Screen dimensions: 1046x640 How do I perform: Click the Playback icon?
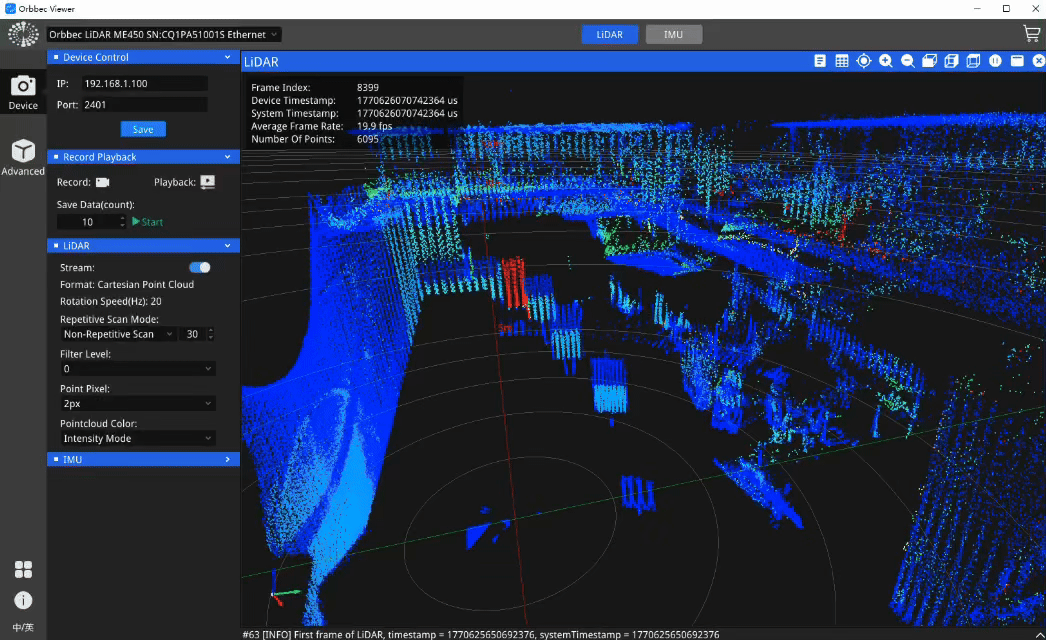click(207, 182)
